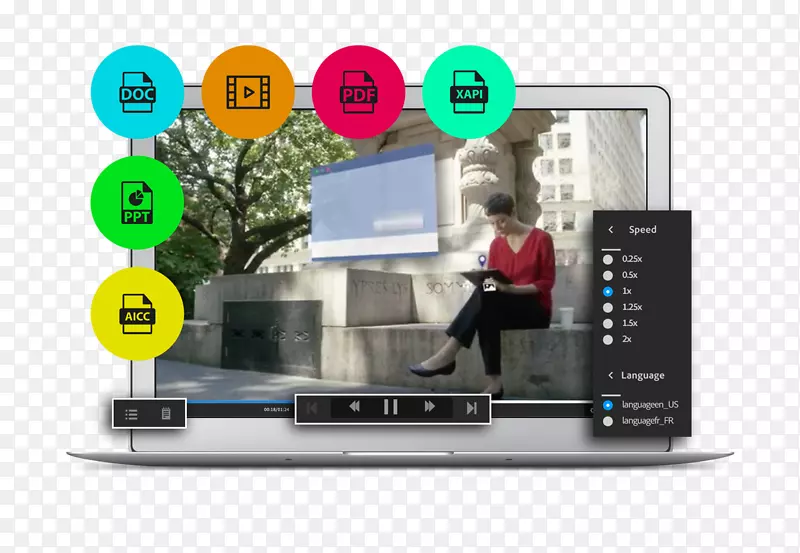This screenshot has height=553, width=800.
Task: Rewind the video
Action: 354,407
